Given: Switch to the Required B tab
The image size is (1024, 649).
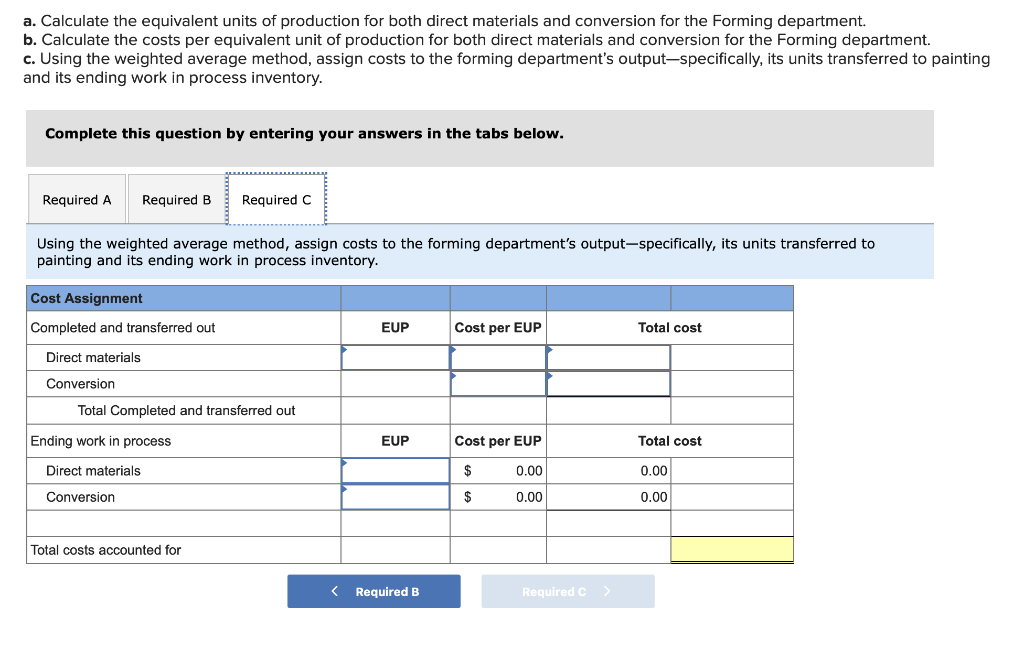Looking at the screenshot, I should pyautogui.click(x=176, y=198).
